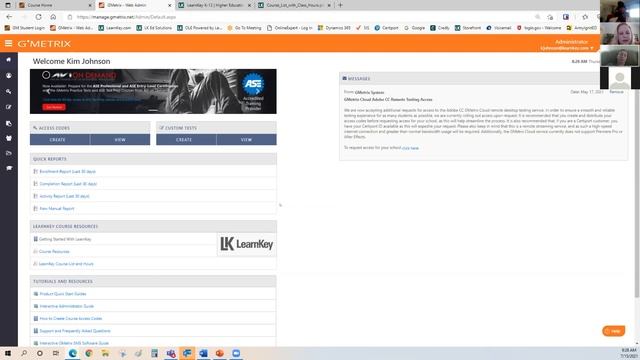
Task: Open Microsoft Edge from taskbar
Action: point(73,353)
